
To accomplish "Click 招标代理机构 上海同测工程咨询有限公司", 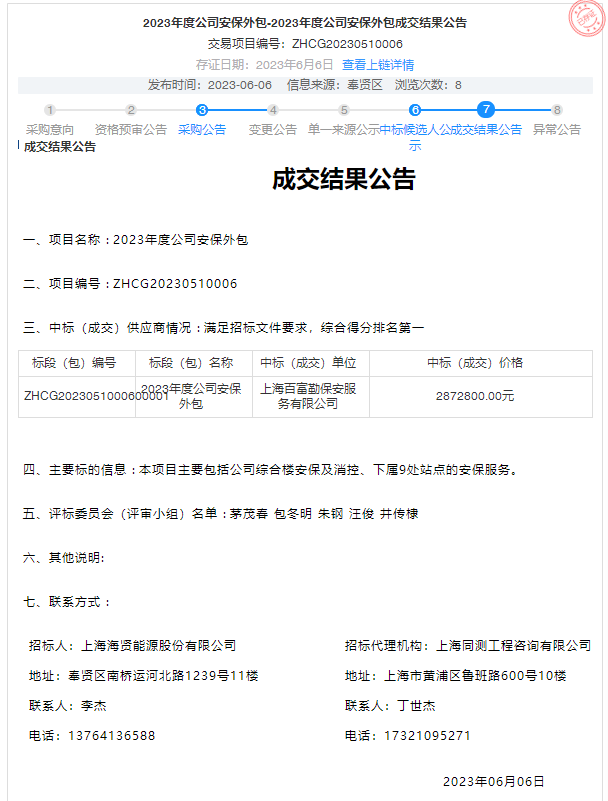I will point(468,646).
